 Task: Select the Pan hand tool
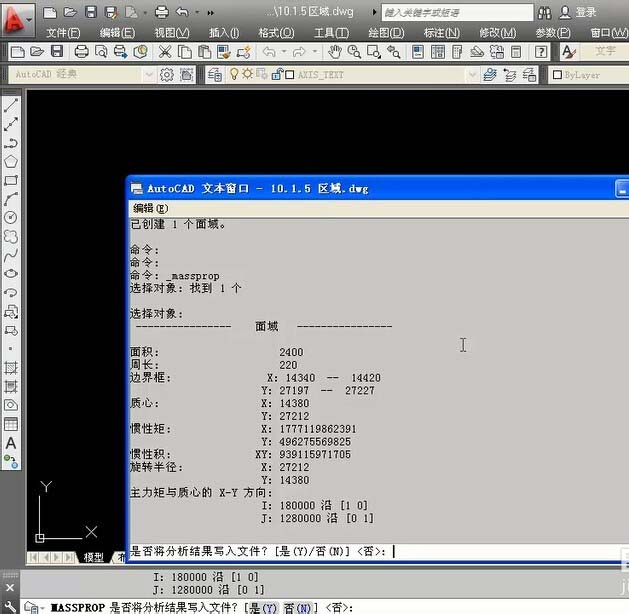coord(335,52)
